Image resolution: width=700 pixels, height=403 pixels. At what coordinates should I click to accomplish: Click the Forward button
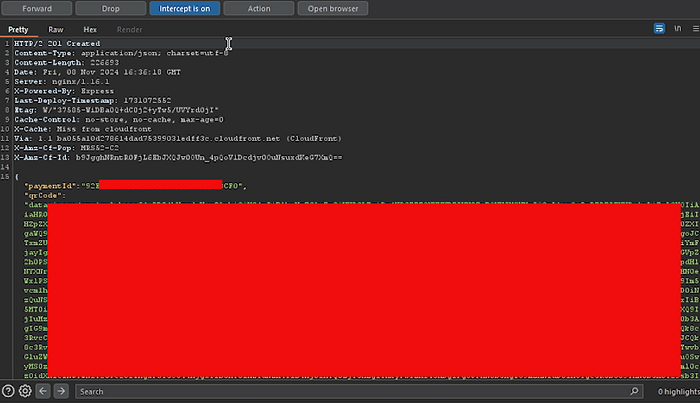coord(37,8)
